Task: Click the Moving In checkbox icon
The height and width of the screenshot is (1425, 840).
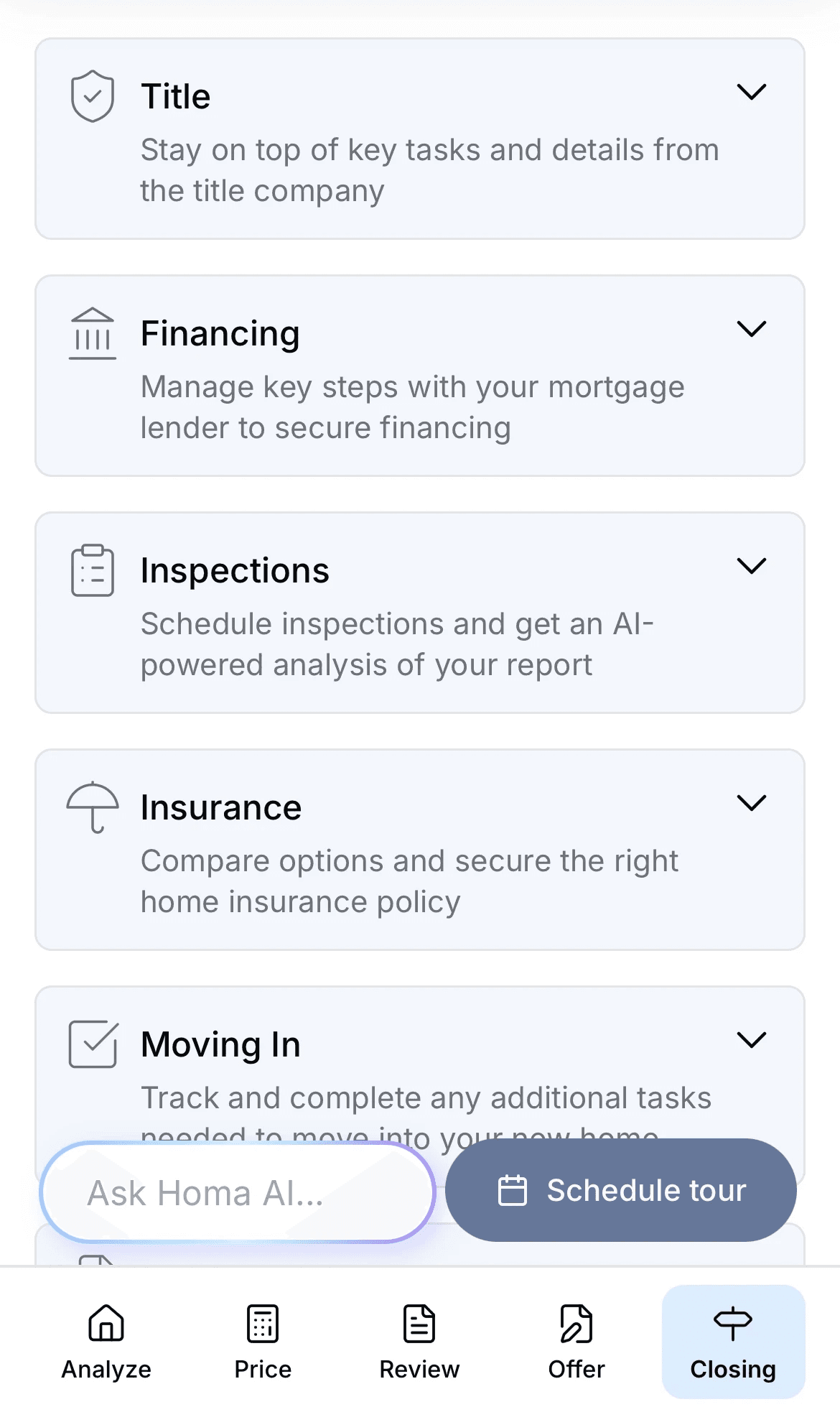Action: (93, 1044)
